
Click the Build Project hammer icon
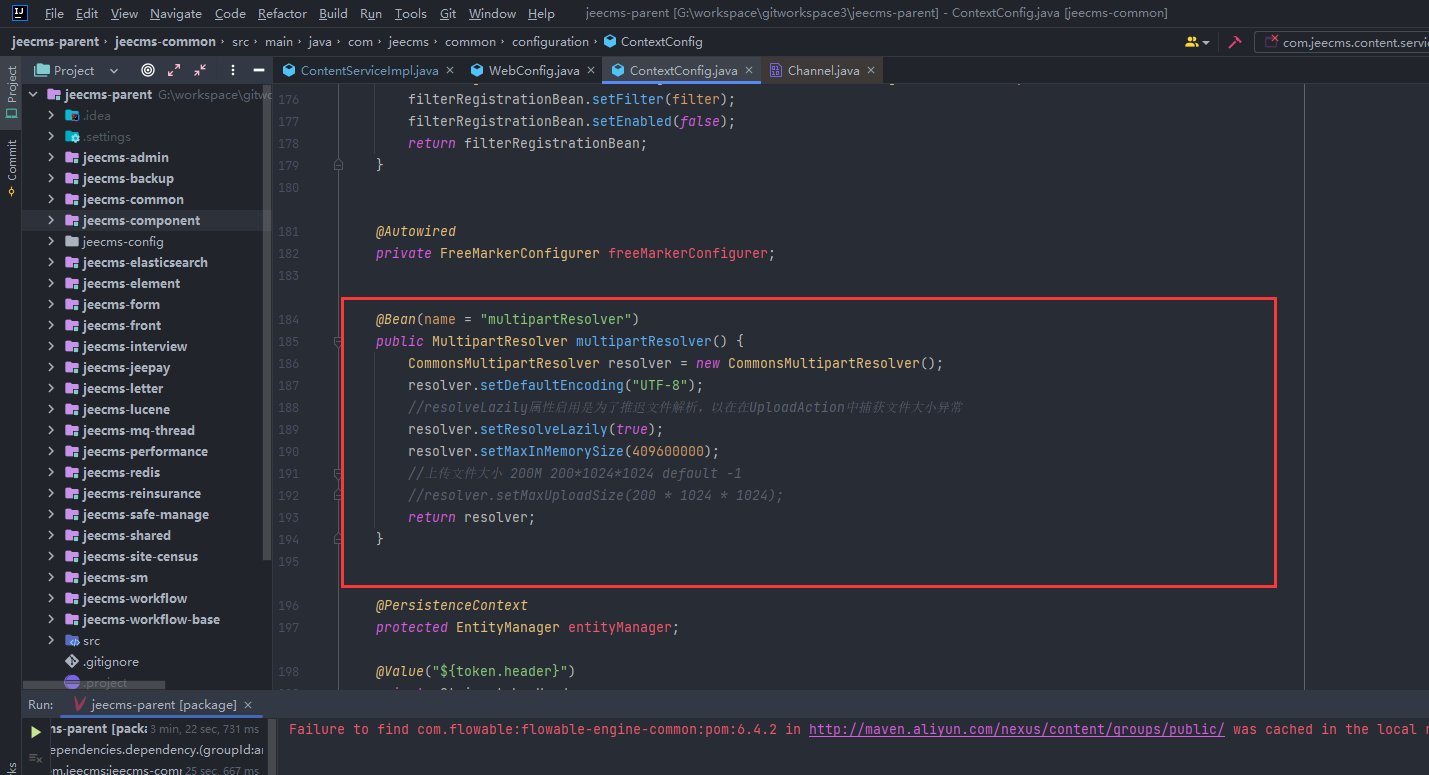coord(1234,42)
